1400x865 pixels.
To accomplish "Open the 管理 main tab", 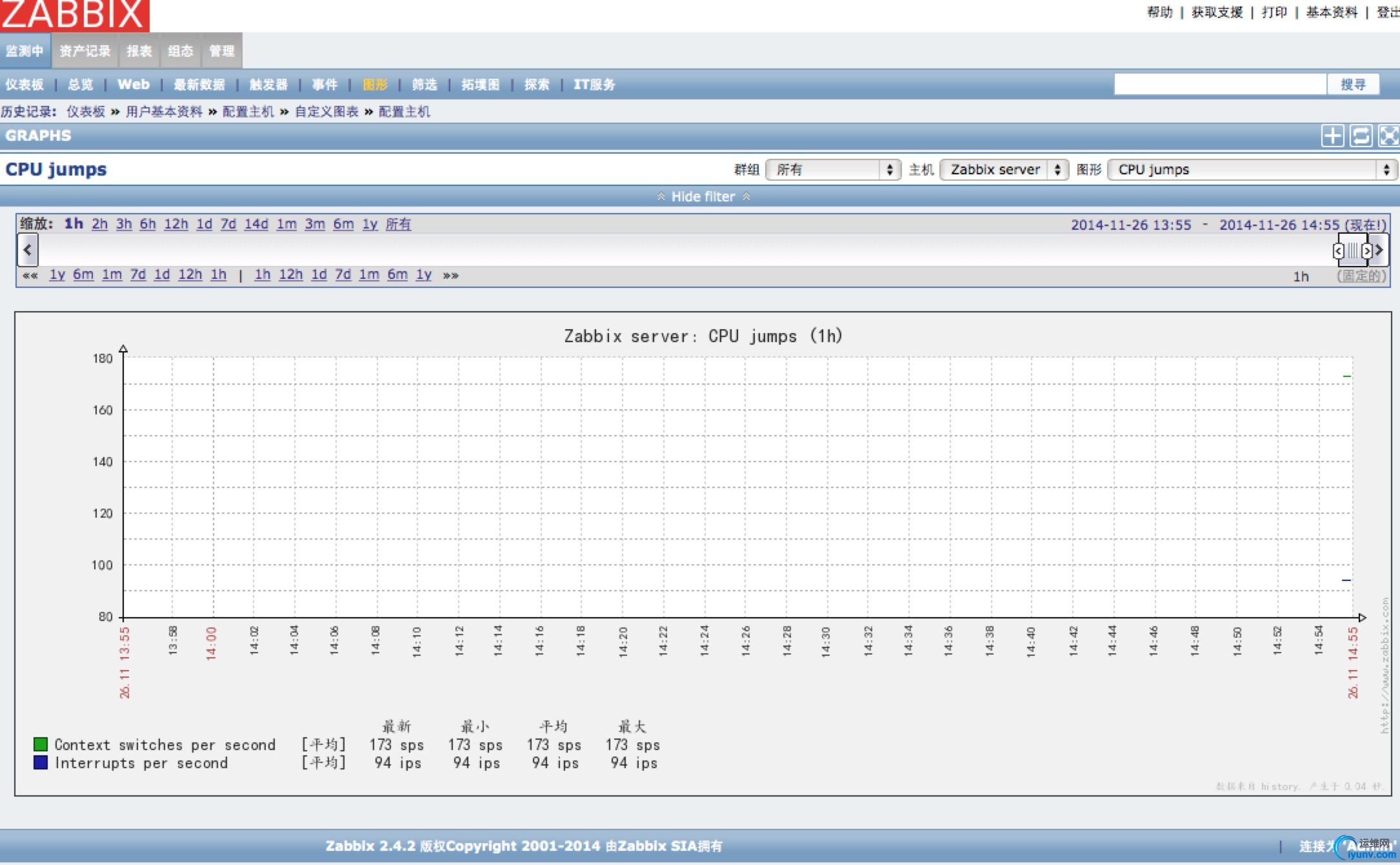I will pos(222,51).
